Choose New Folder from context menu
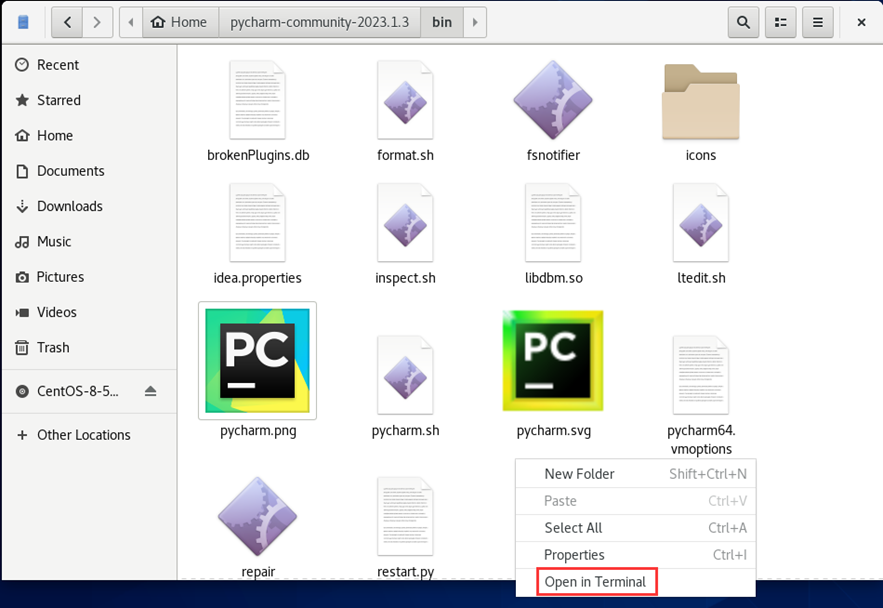The image size is (883, 608). [x=636, y=474]
